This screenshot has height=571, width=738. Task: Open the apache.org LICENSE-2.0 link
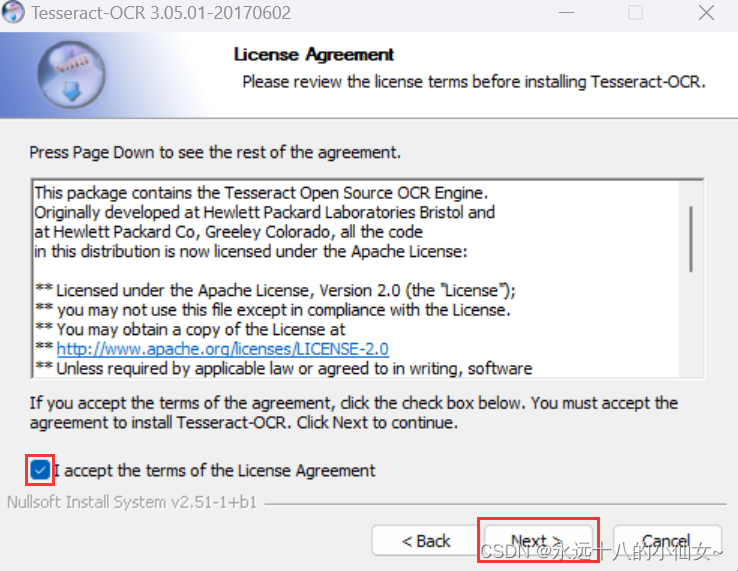[x=222, y=349]
